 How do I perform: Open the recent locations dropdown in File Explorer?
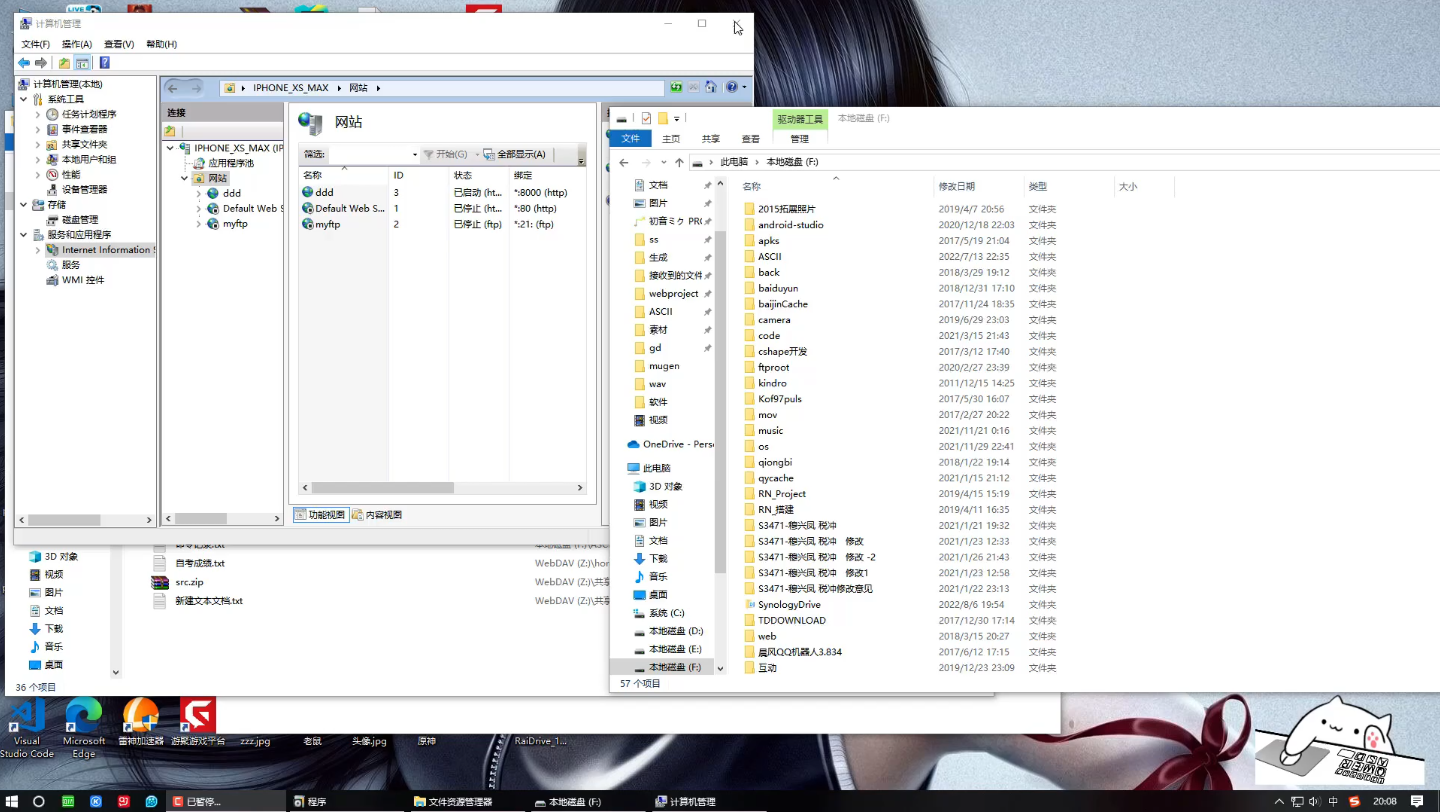[x=665, y=162]
